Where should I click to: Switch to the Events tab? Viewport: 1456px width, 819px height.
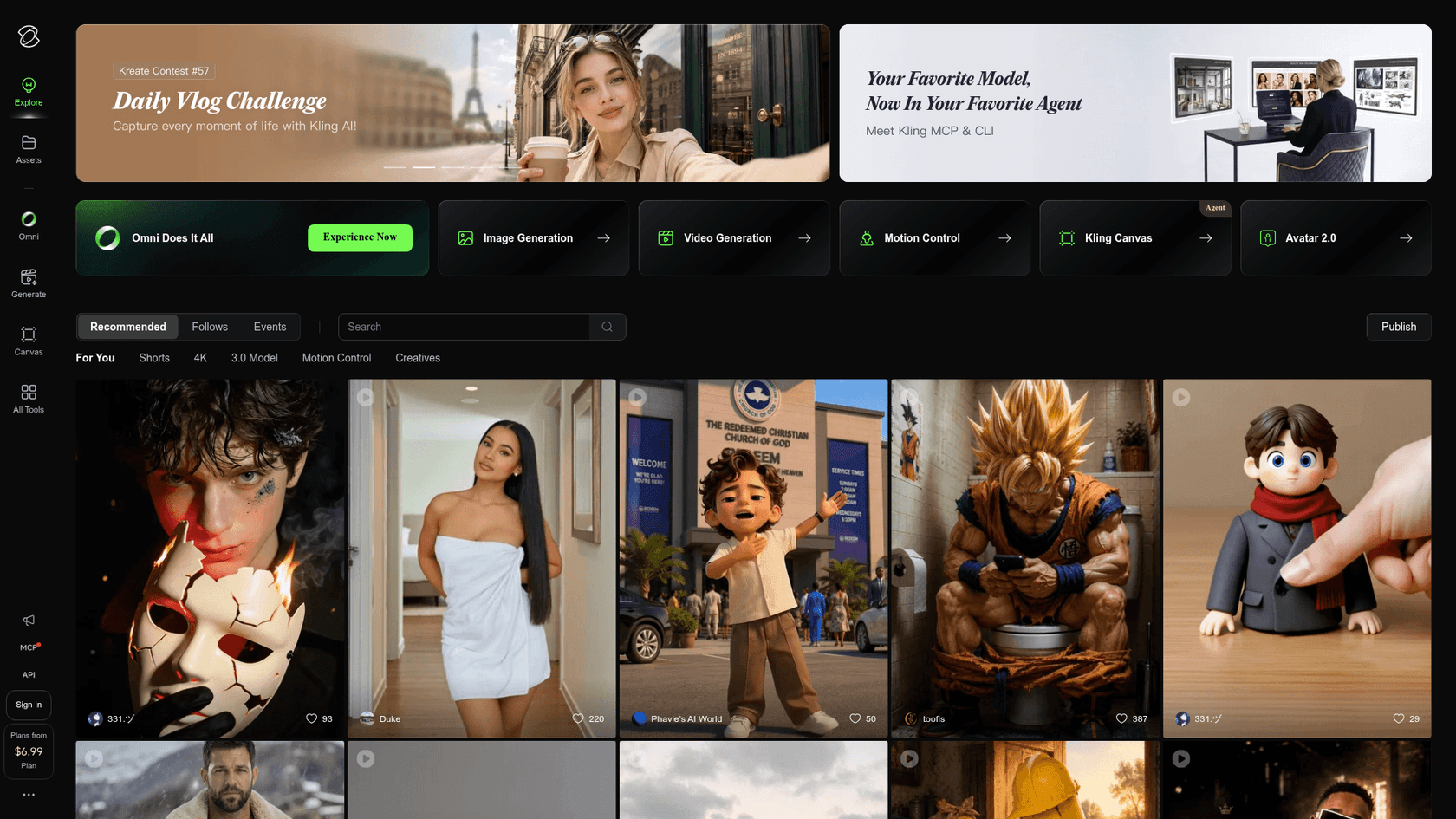pyautogui.click(x=270, y=327)
